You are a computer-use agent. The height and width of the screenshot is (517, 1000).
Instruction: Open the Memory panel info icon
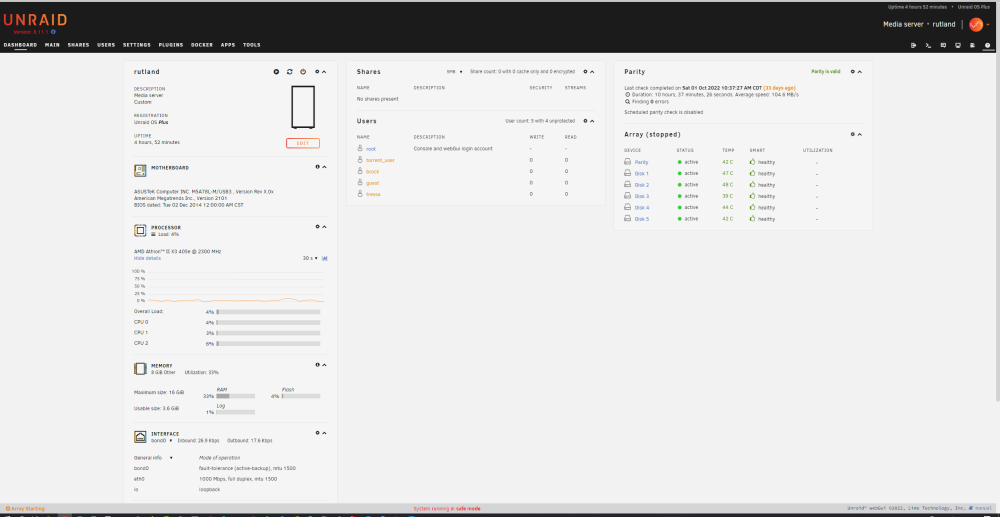click(x=317, y=365)
